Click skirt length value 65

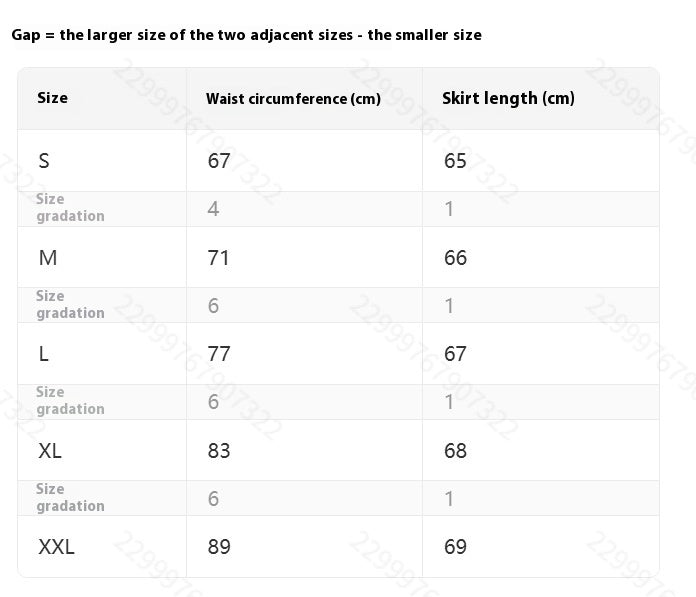tap(455, 161)
